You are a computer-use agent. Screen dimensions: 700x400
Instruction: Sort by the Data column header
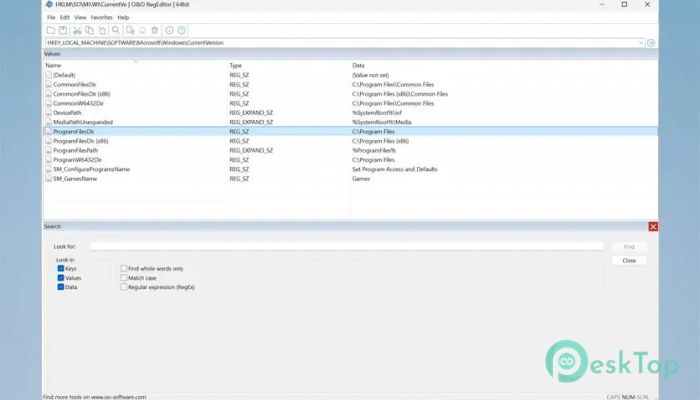click(358, 65)
